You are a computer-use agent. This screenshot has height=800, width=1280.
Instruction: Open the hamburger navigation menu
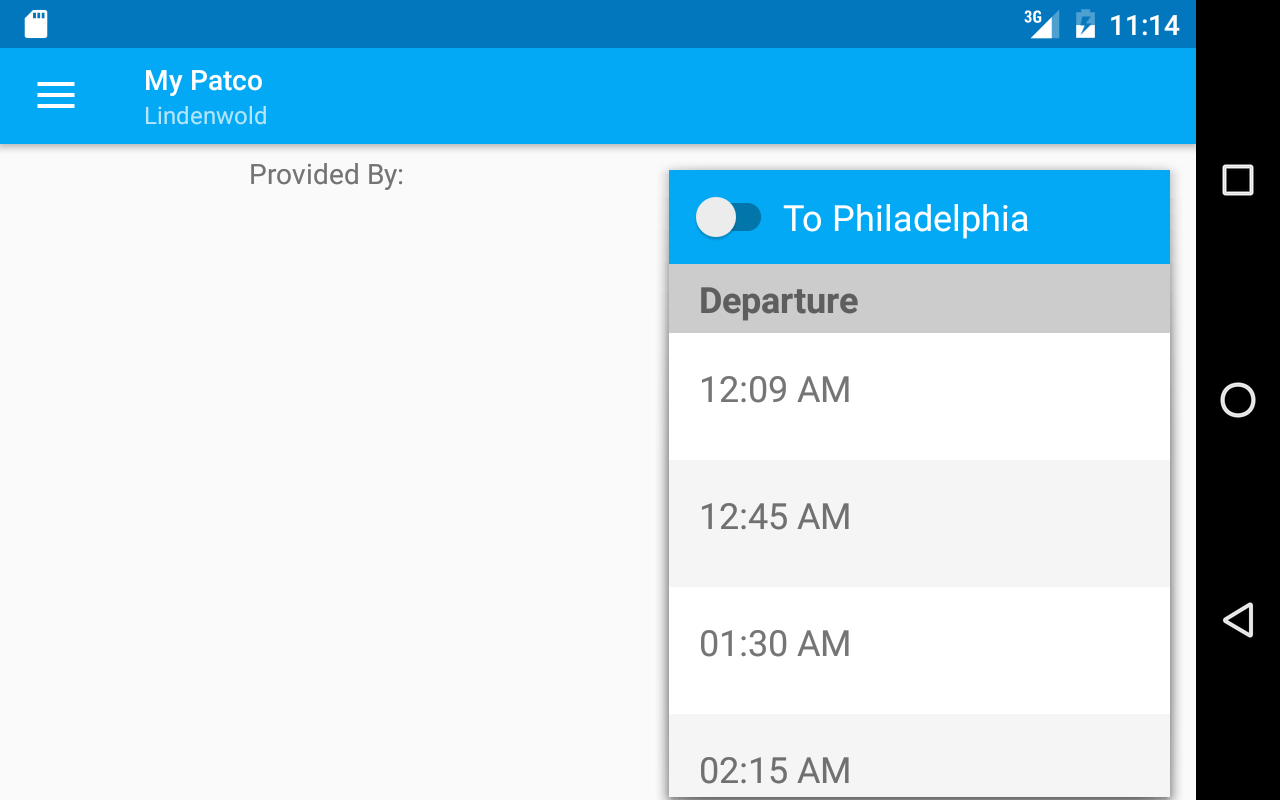56,95
